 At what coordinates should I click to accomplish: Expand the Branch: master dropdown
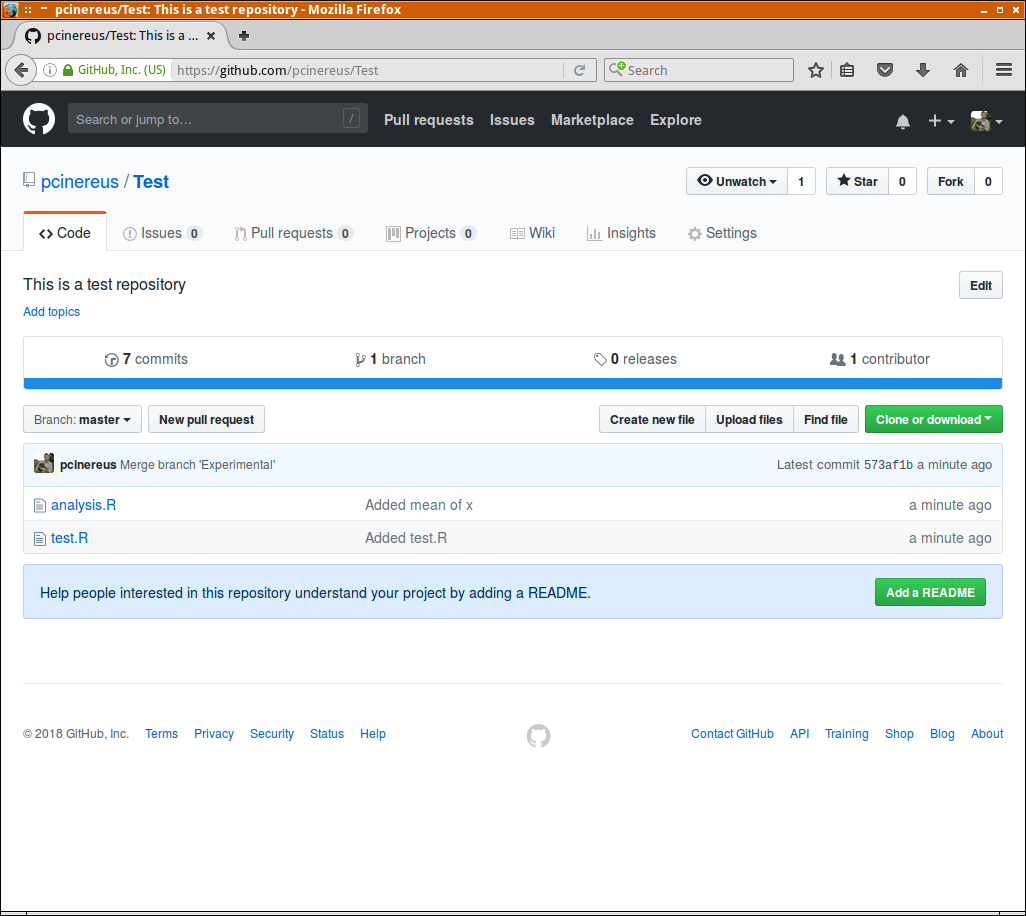coord(82,419)
